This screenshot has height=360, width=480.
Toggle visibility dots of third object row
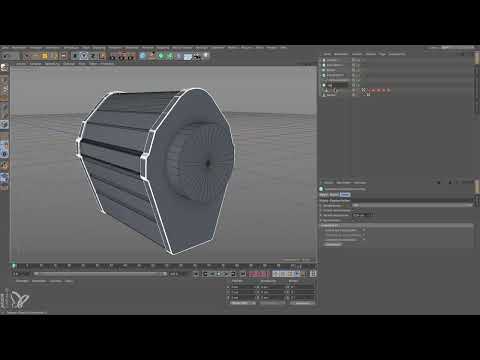click(x=356, y=70)
